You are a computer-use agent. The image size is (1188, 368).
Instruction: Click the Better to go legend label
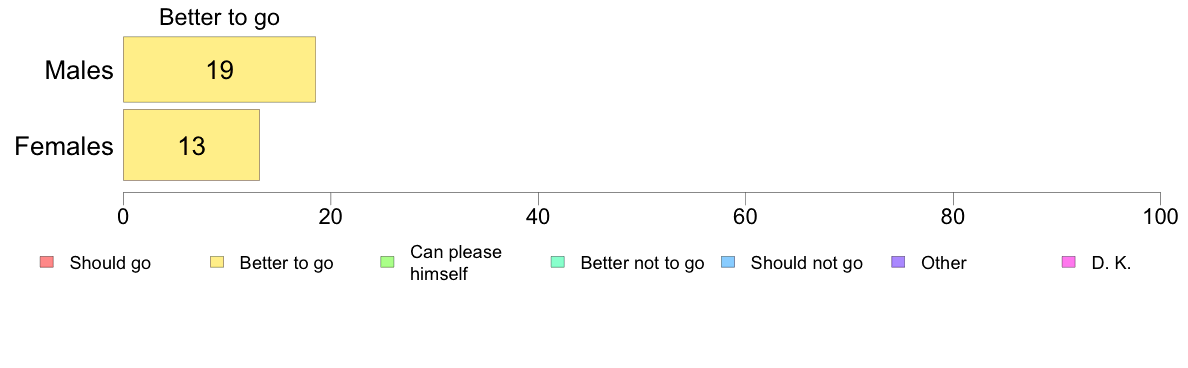tap(286, 264)
